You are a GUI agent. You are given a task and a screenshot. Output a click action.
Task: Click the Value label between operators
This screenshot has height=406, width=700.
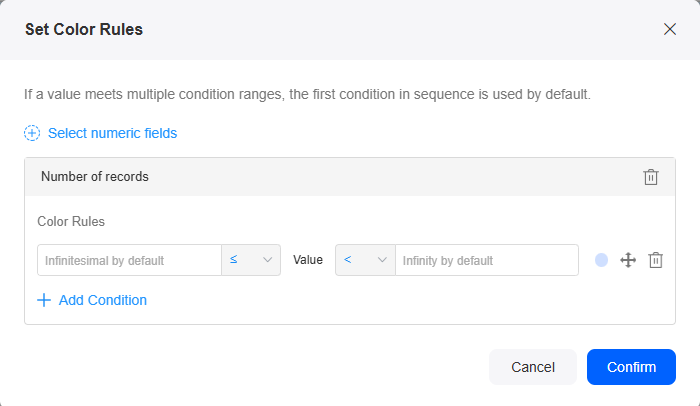[x=308, y=260]
